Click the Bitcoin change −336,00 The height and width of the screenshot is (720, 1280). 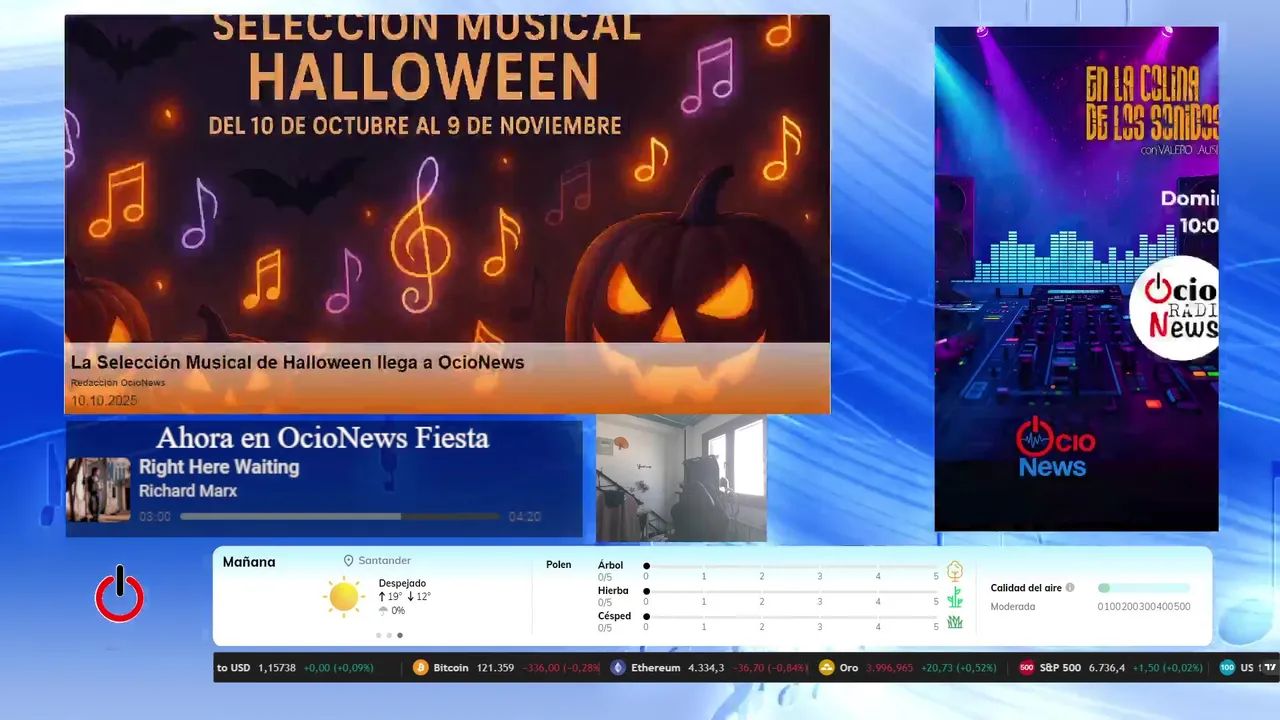[x=539, y=668]
